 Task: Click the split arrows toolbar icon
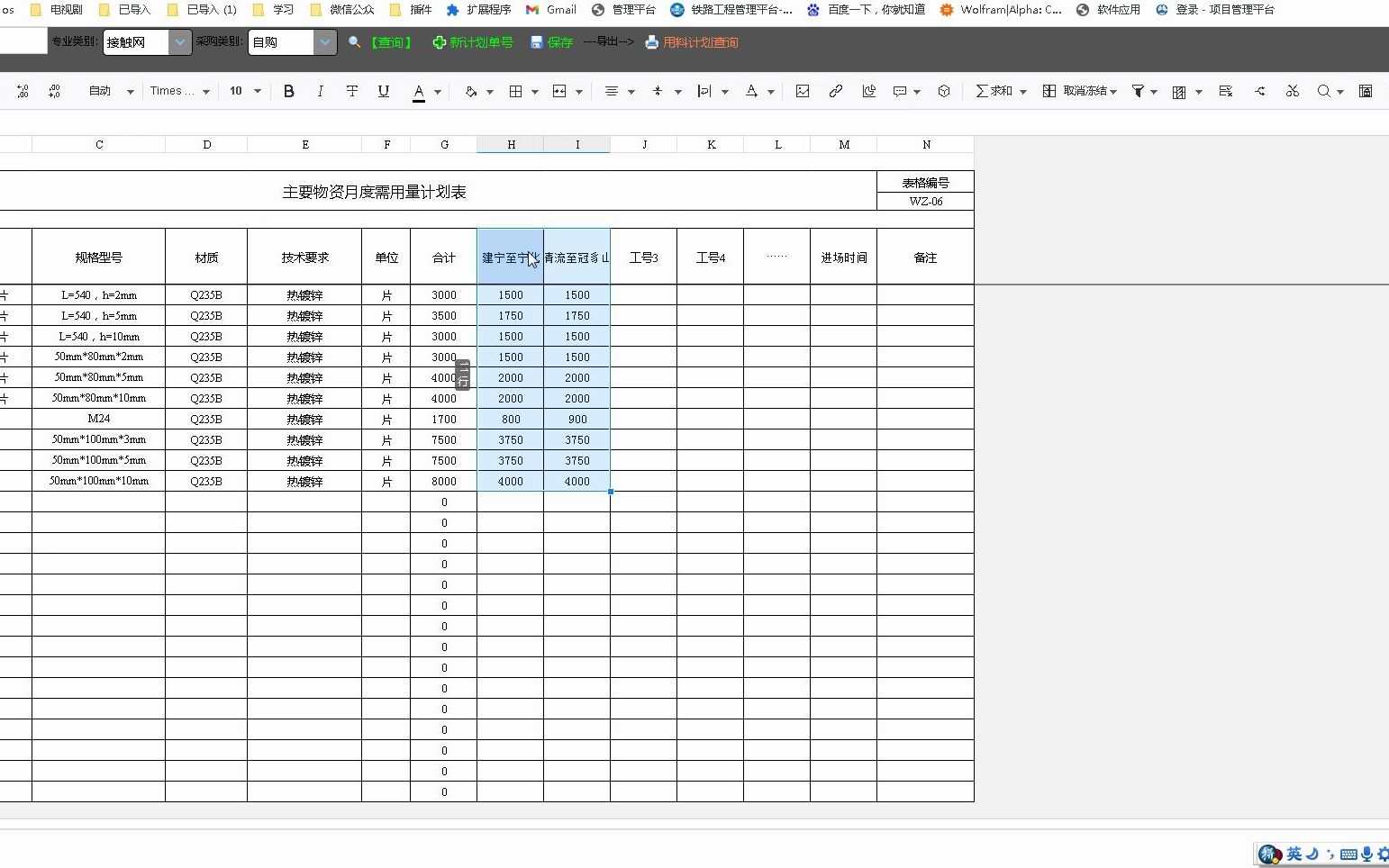[1260, 91]
